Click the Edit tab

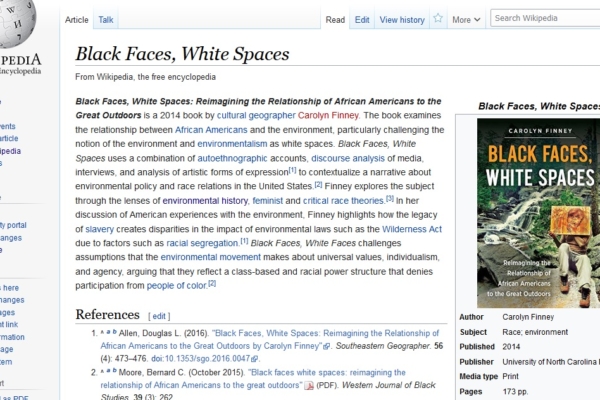[362, 19]
